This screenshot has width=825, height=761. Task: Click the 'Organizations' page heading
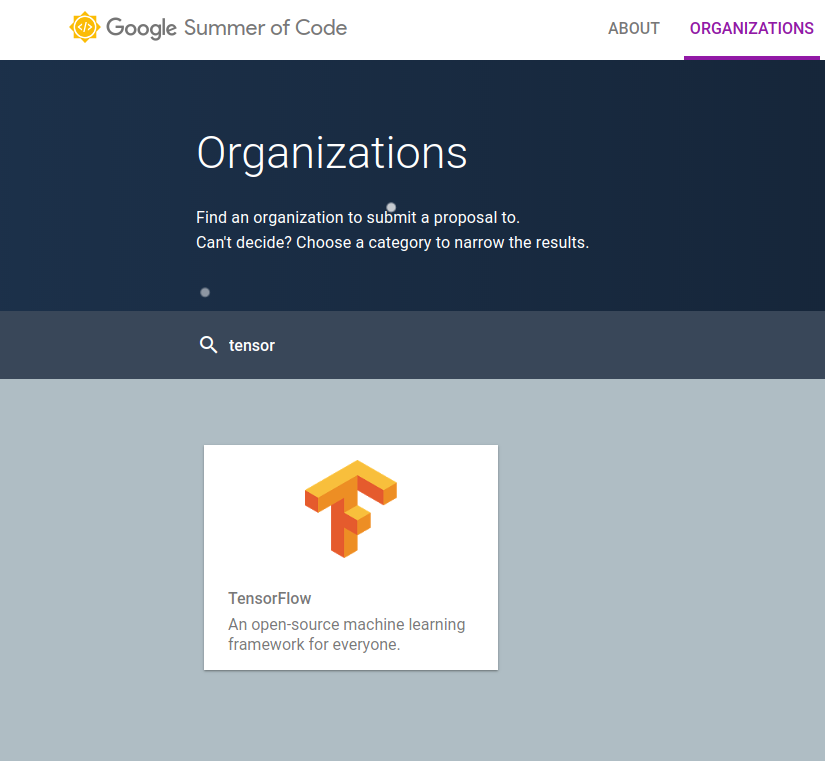pyautogui.click(x=332, y=153)
